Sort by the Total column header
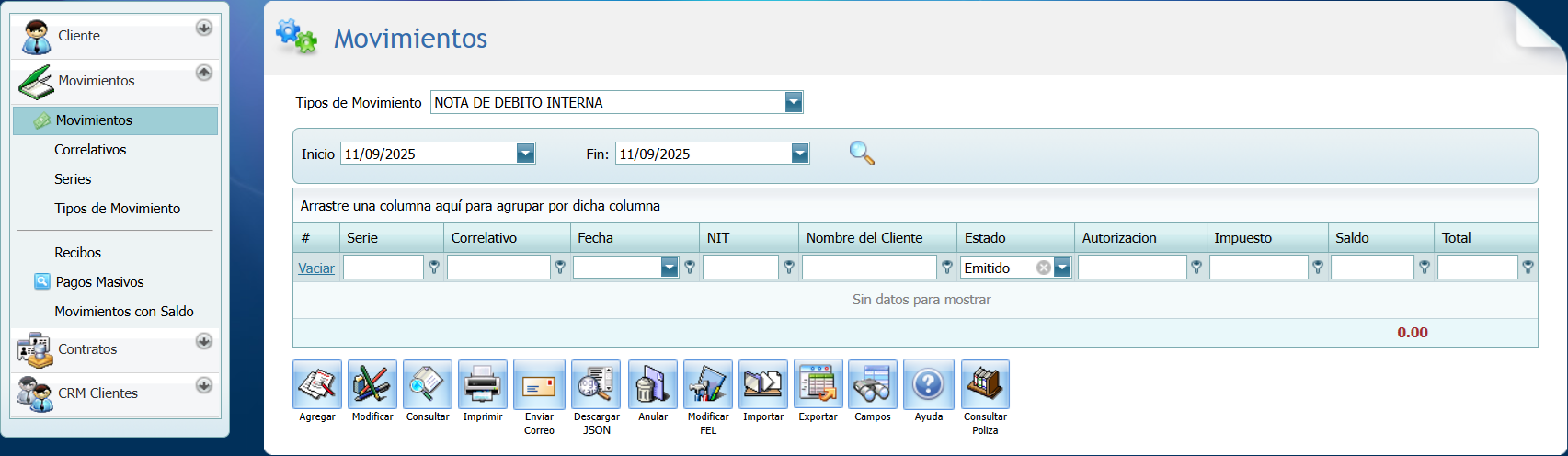This screenshot has width=1568, height=456. click(1485, 237)
